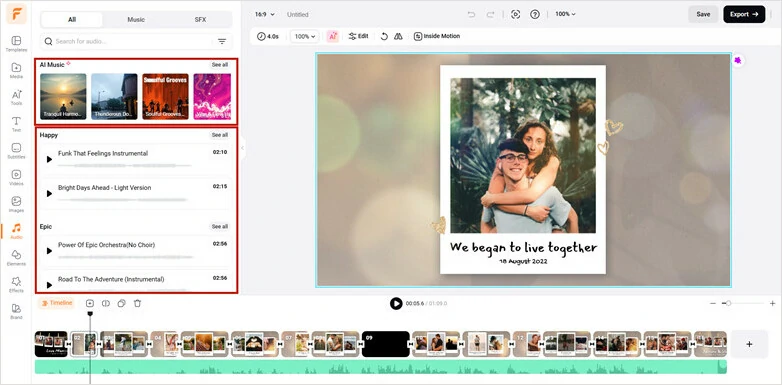This screenshot has height=385, width=782.
Task: Open the Edit adjustments button
Action: coord(358,36)
